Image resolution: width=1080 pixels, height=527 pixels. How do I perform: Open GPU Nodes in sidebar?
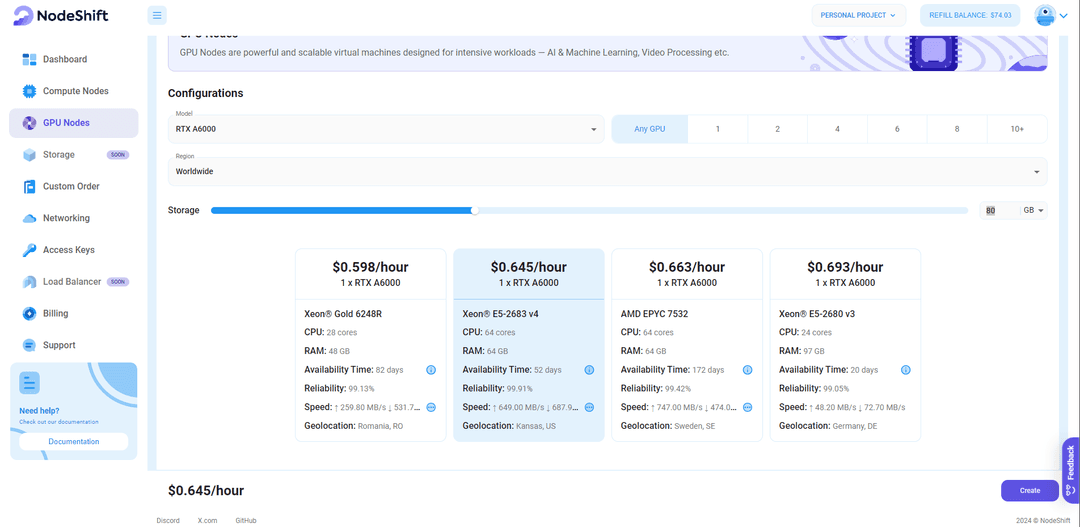pos(74,123)
